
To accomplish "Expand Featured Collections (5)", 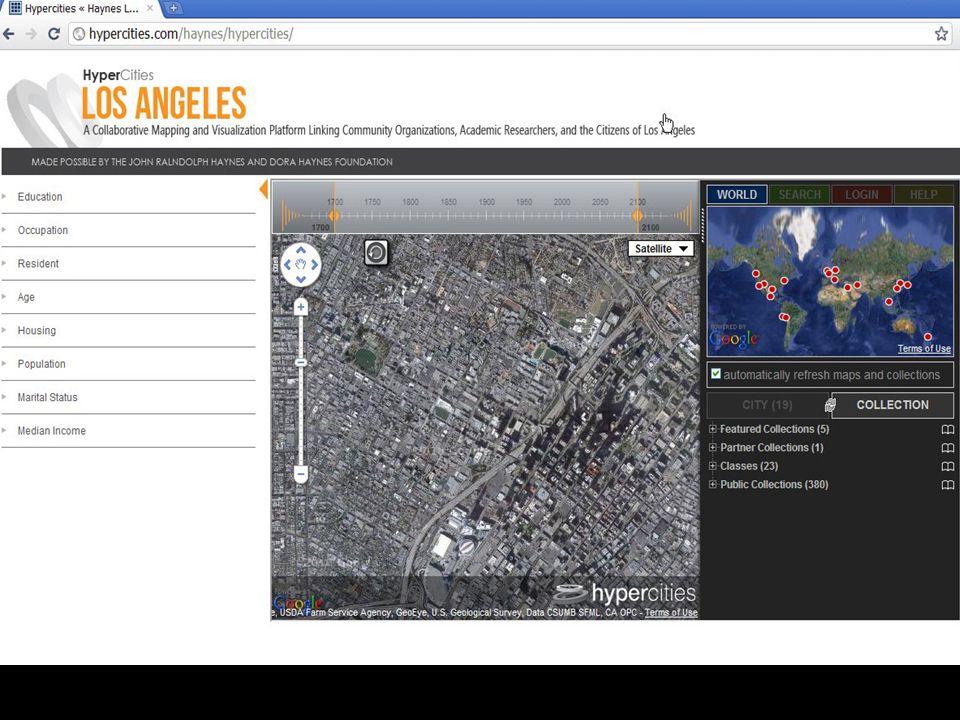I will pos(713,429).
